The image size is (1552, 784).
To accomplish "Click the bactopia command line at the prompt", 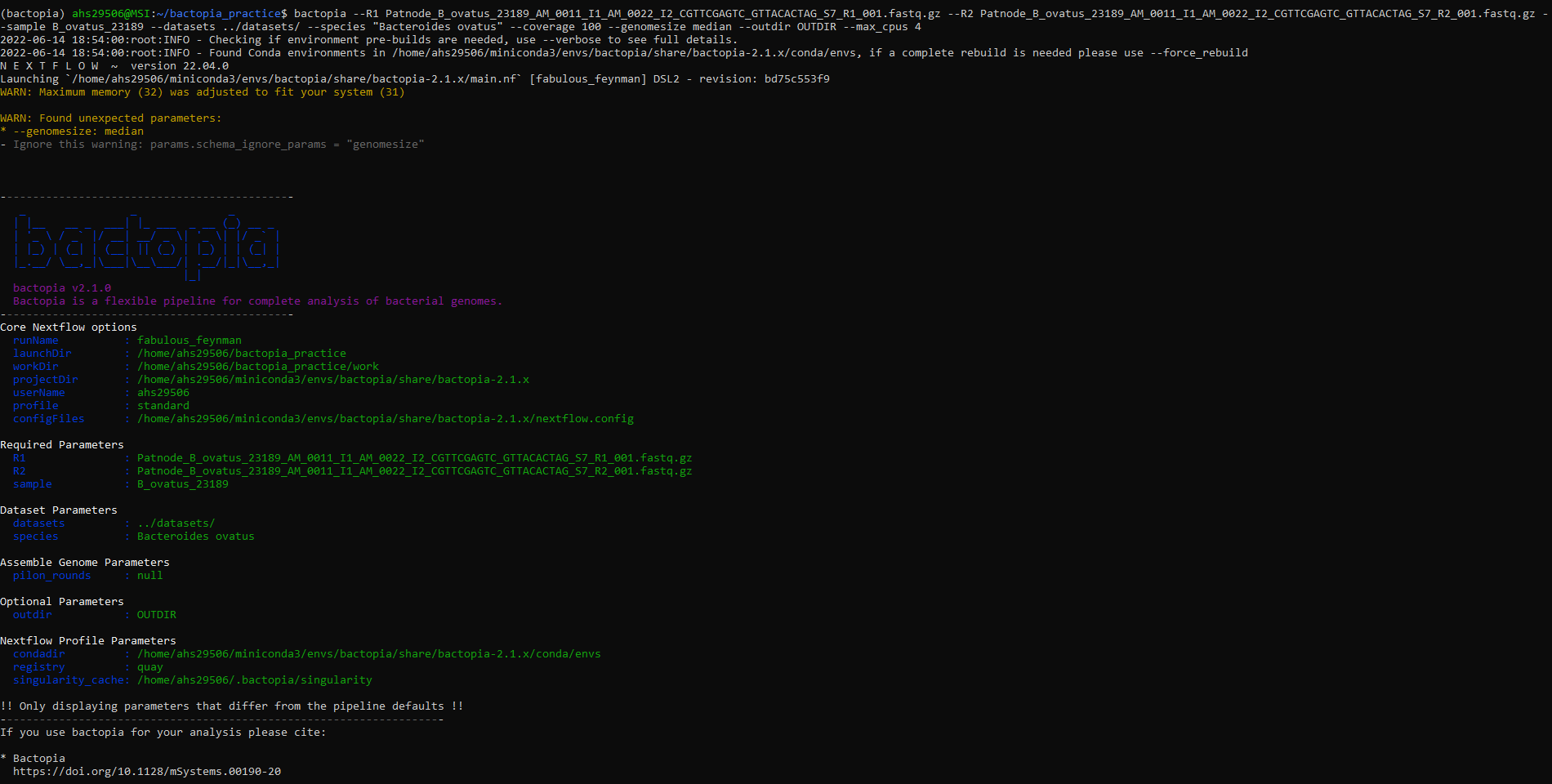I will [x=572, y=13].
